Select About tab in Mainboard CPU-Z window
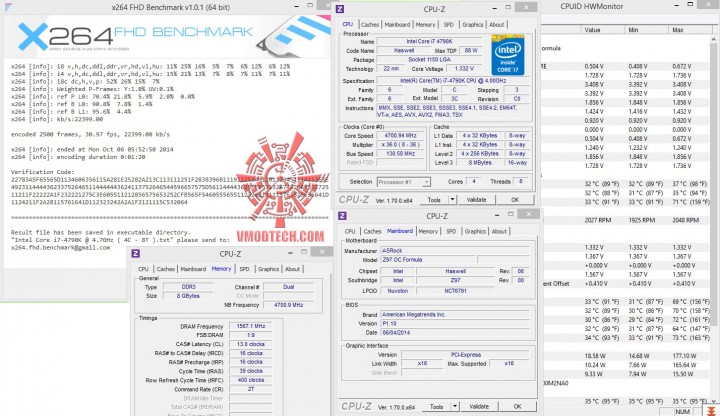 point(499,231)
